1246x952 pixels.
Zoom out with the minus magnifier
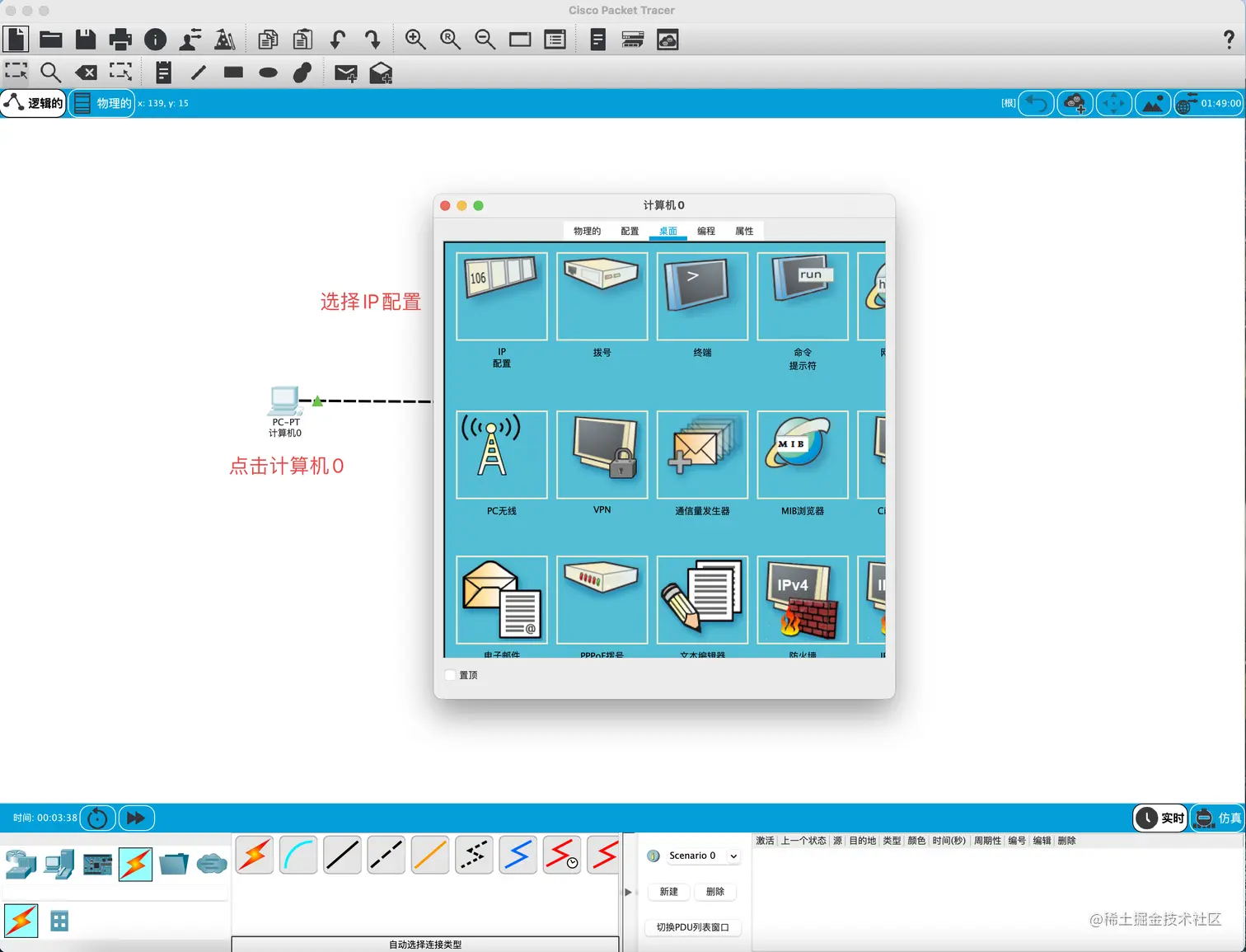(485, 40)
